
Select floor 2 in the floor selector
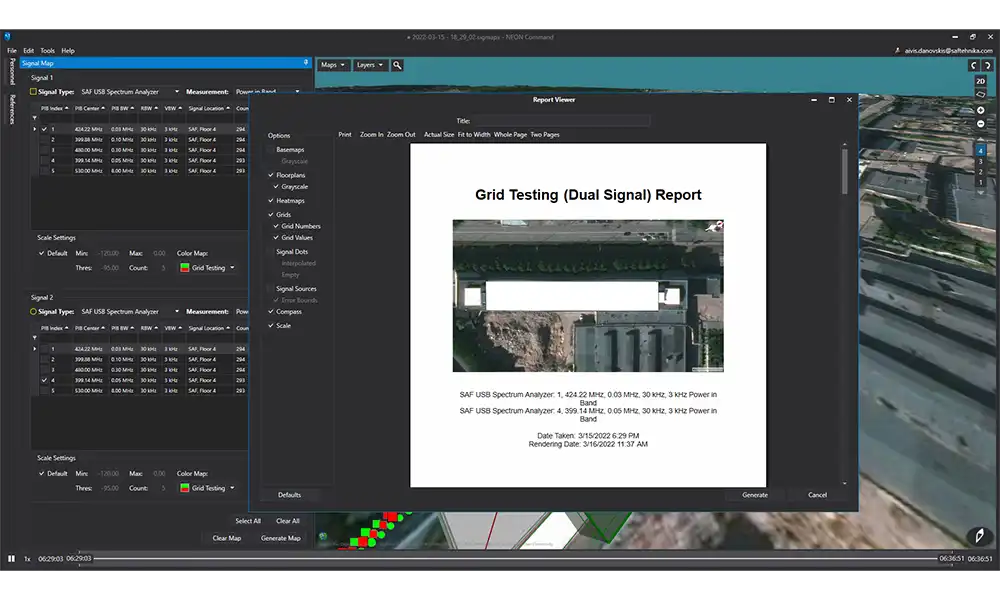point(981,172)
